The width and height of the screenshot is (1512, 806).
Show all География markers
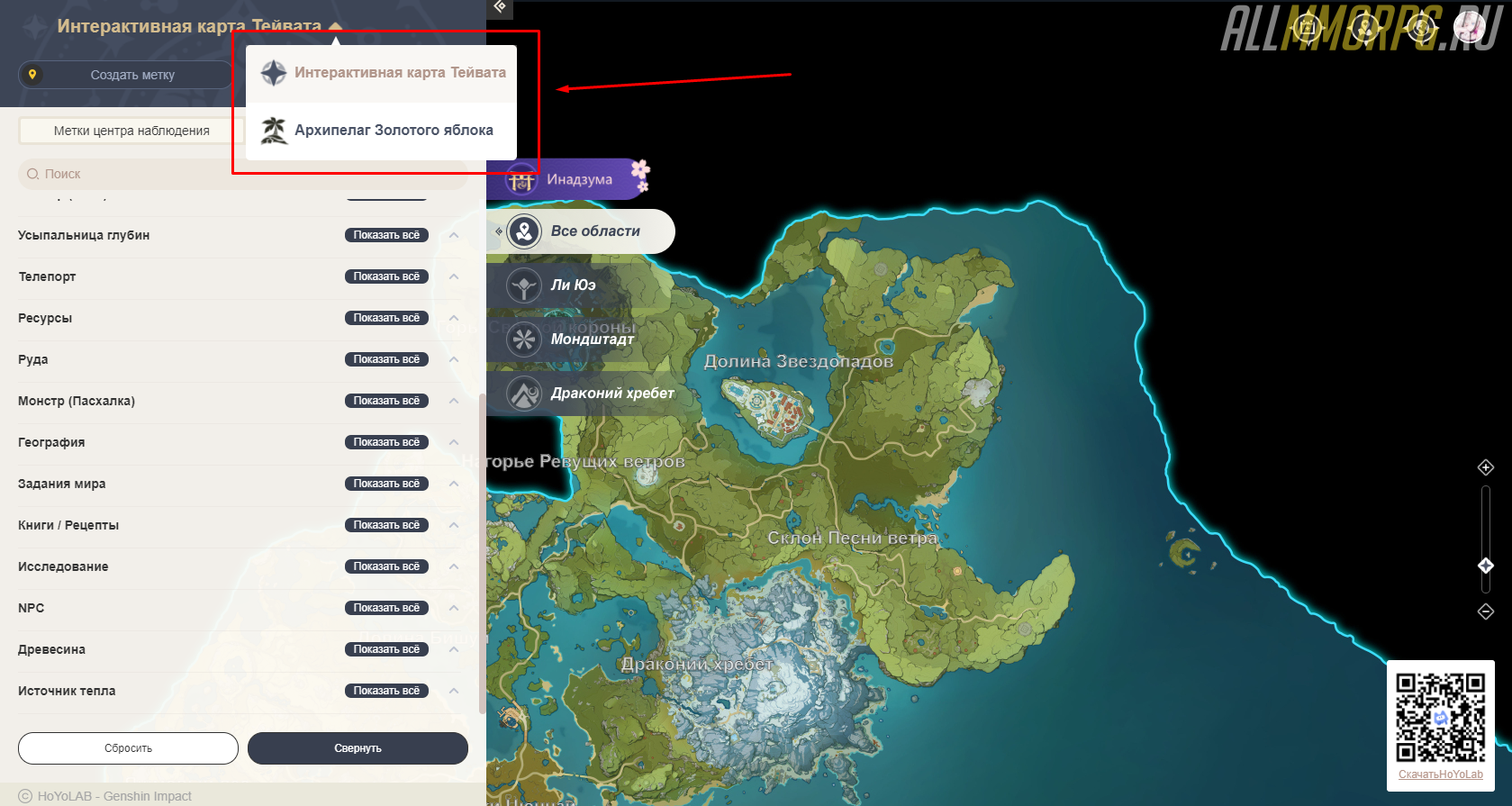(x=386, y=442)
